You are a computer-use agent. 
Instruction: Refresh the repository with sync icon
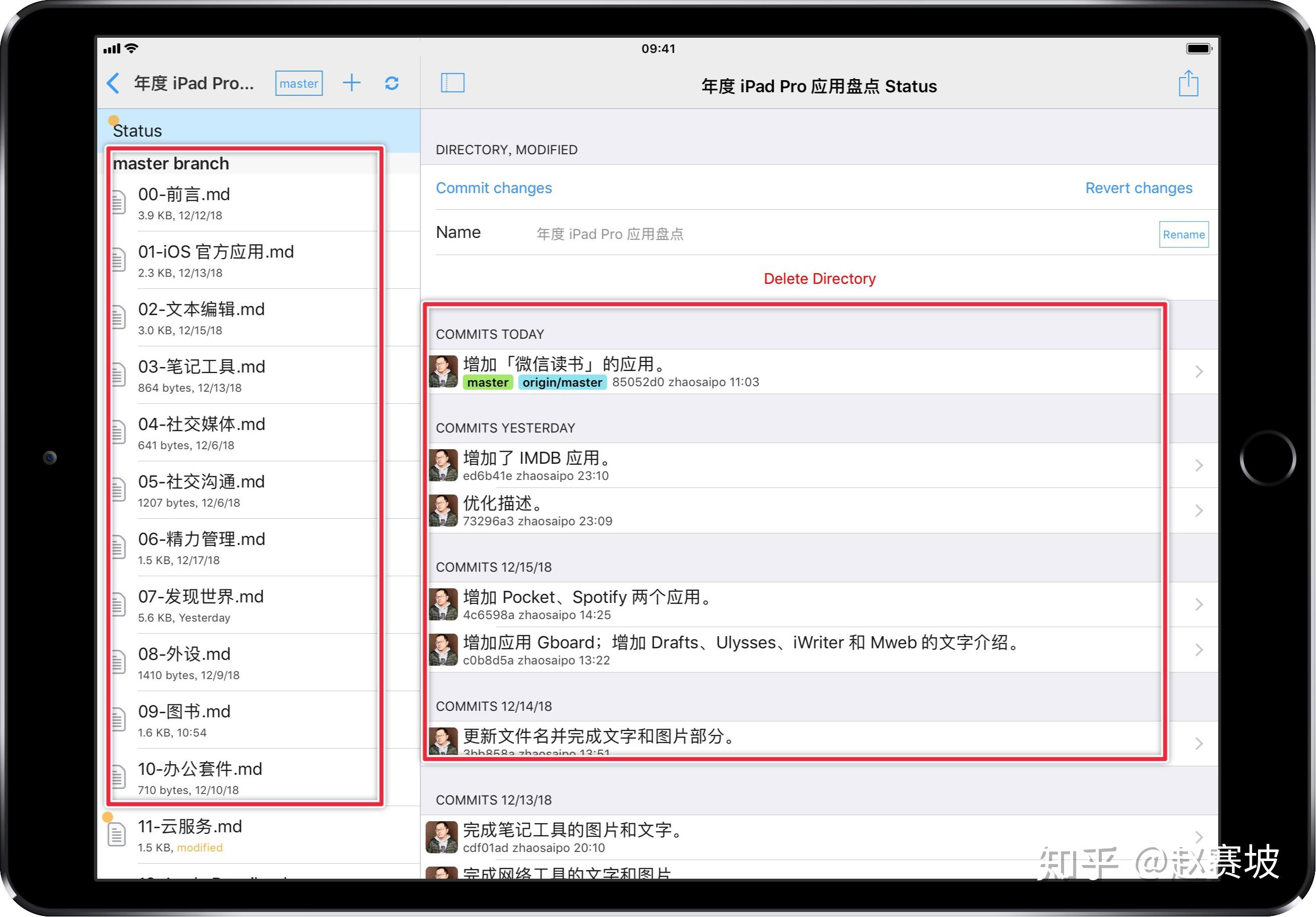(392, 84)
